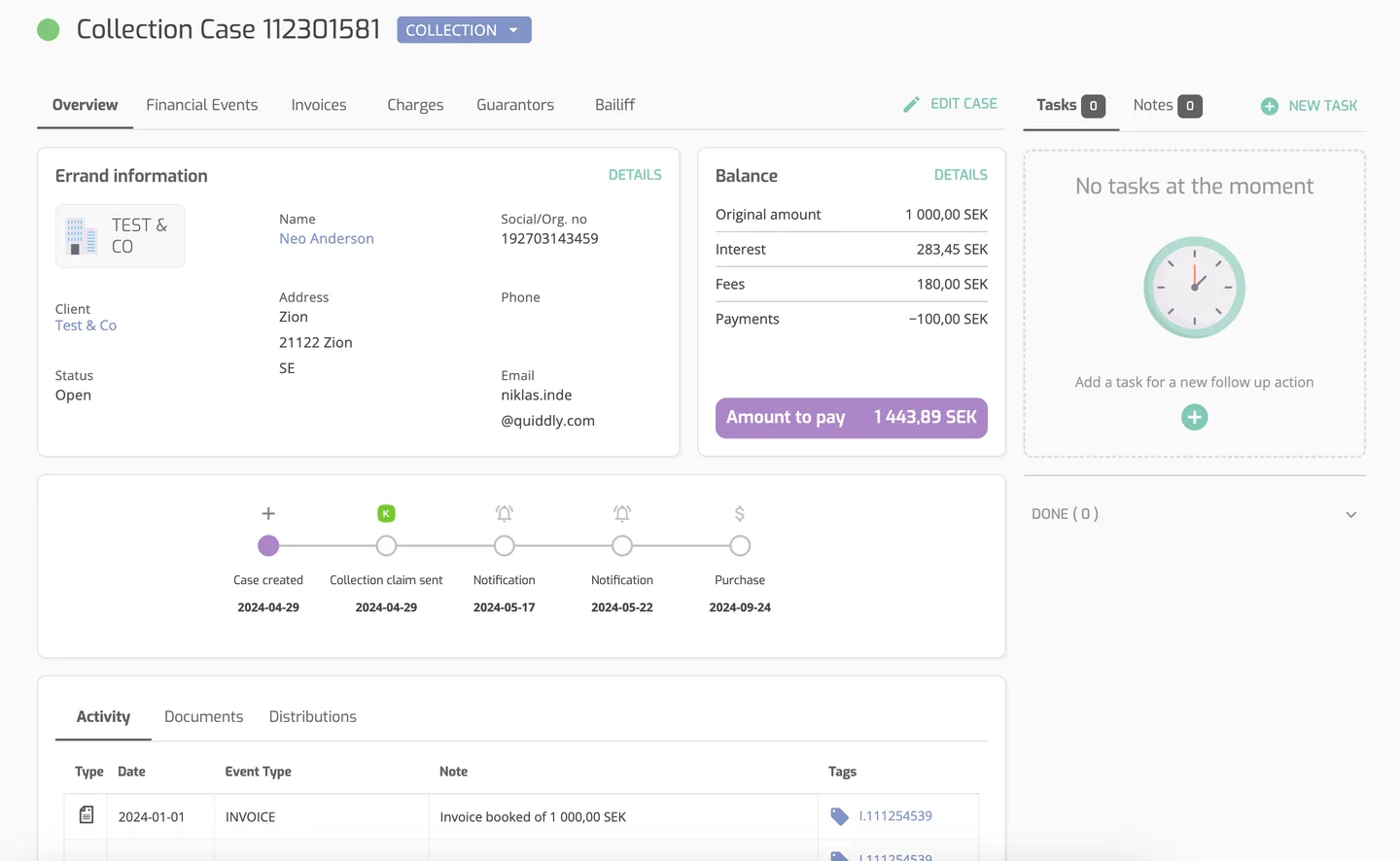Click the bell icon above Notification 2024-05-17
The height and width of the screenshot is (861, 1400).
click(x=504, y=513)
